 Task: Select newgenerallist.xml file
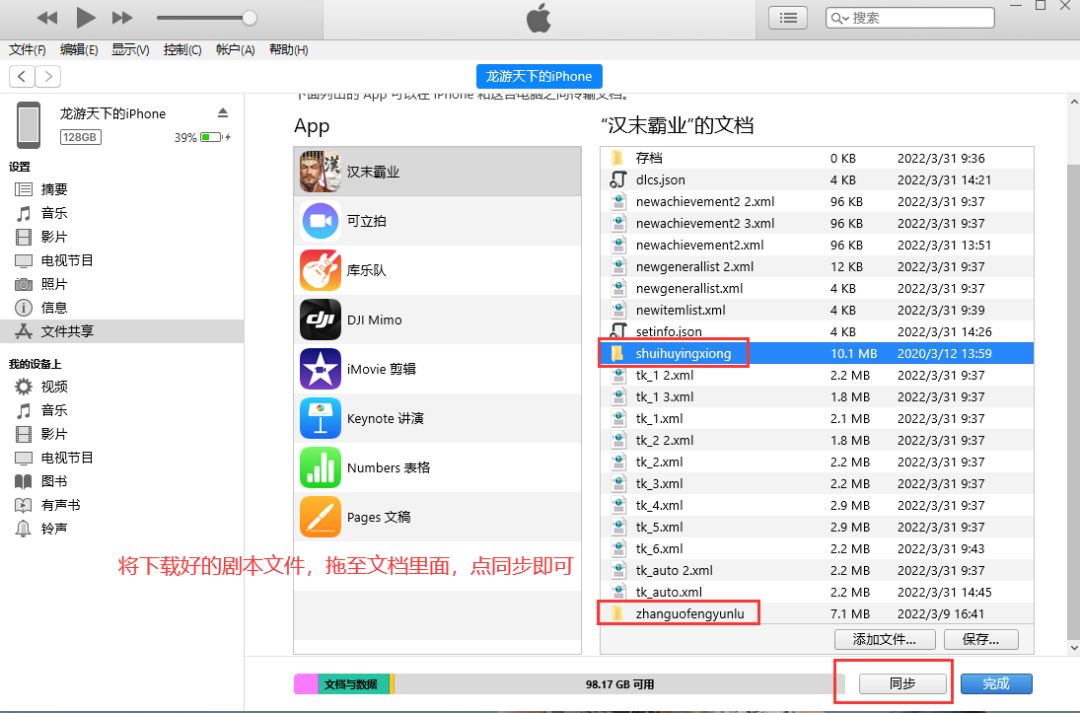coord(817,288)
